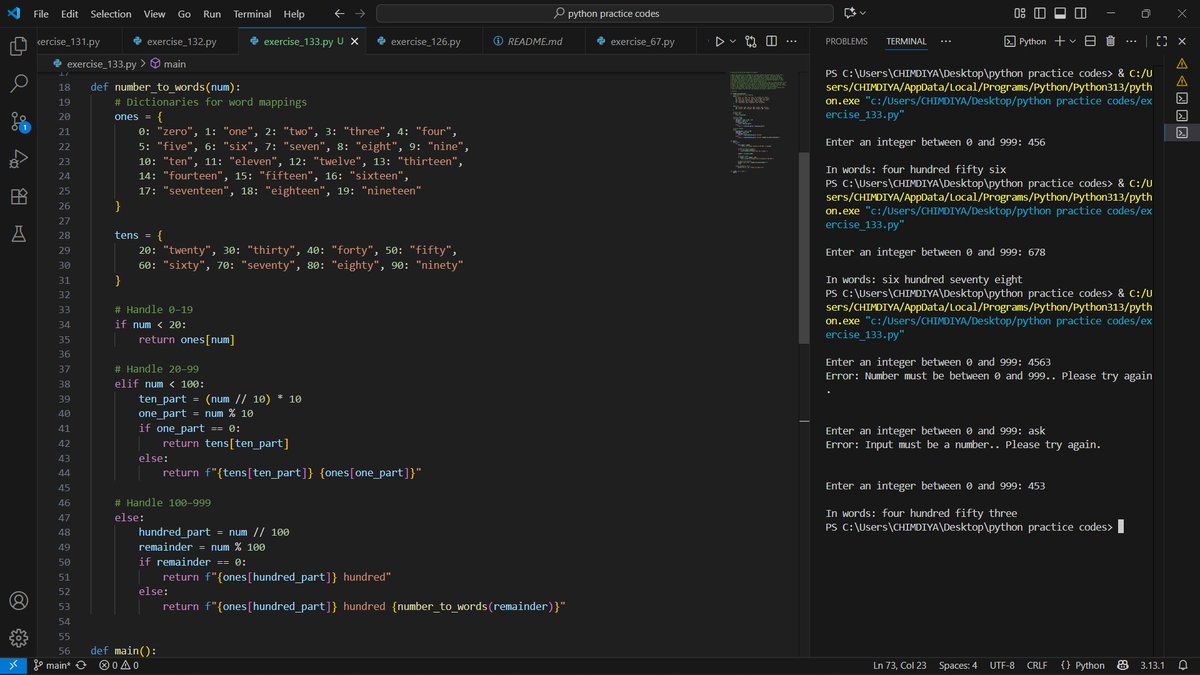Go back with the navigation arrow

339,14
